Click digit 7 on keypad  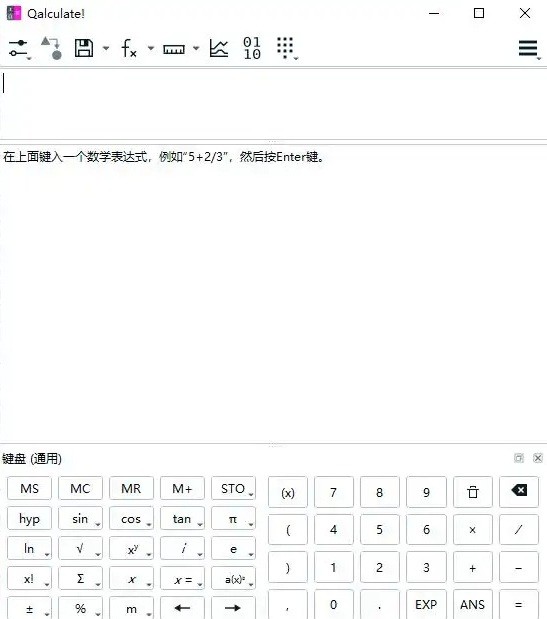334,492
